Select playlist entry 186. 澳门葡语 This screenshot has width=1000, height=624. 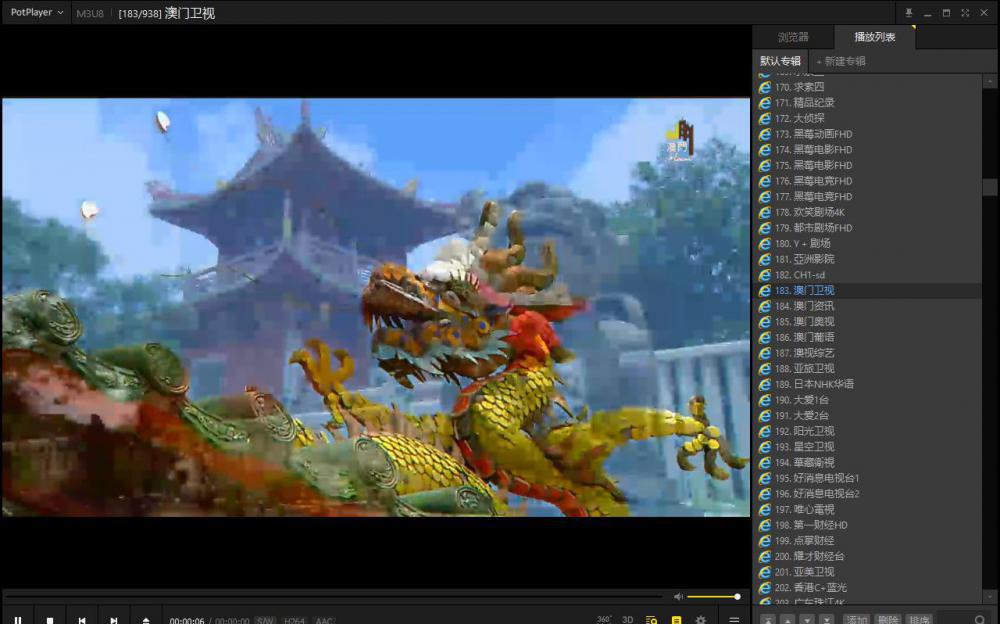(869, 337)
